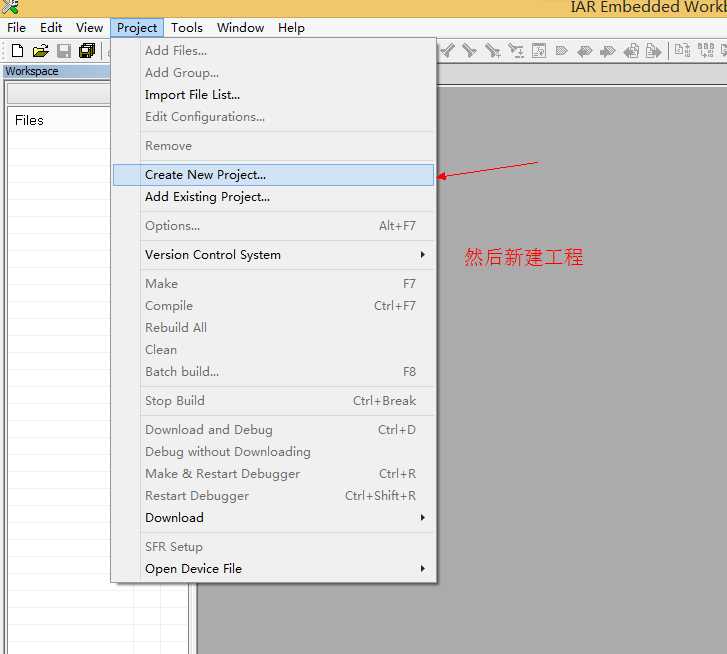
Task: Choose Add Existing Project... menu entry
Action: click(x=273, y=197)
